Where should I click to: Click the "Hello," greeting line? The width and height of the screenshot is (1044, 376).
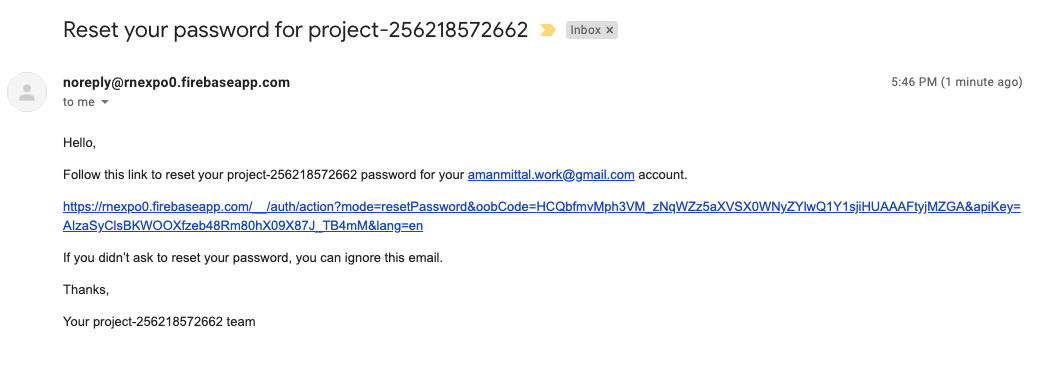(79, 142)
